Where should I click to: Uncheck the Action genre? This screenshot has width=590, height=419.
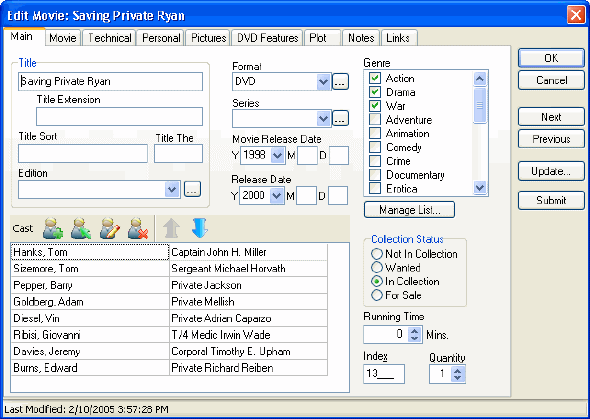coord(374,78)
